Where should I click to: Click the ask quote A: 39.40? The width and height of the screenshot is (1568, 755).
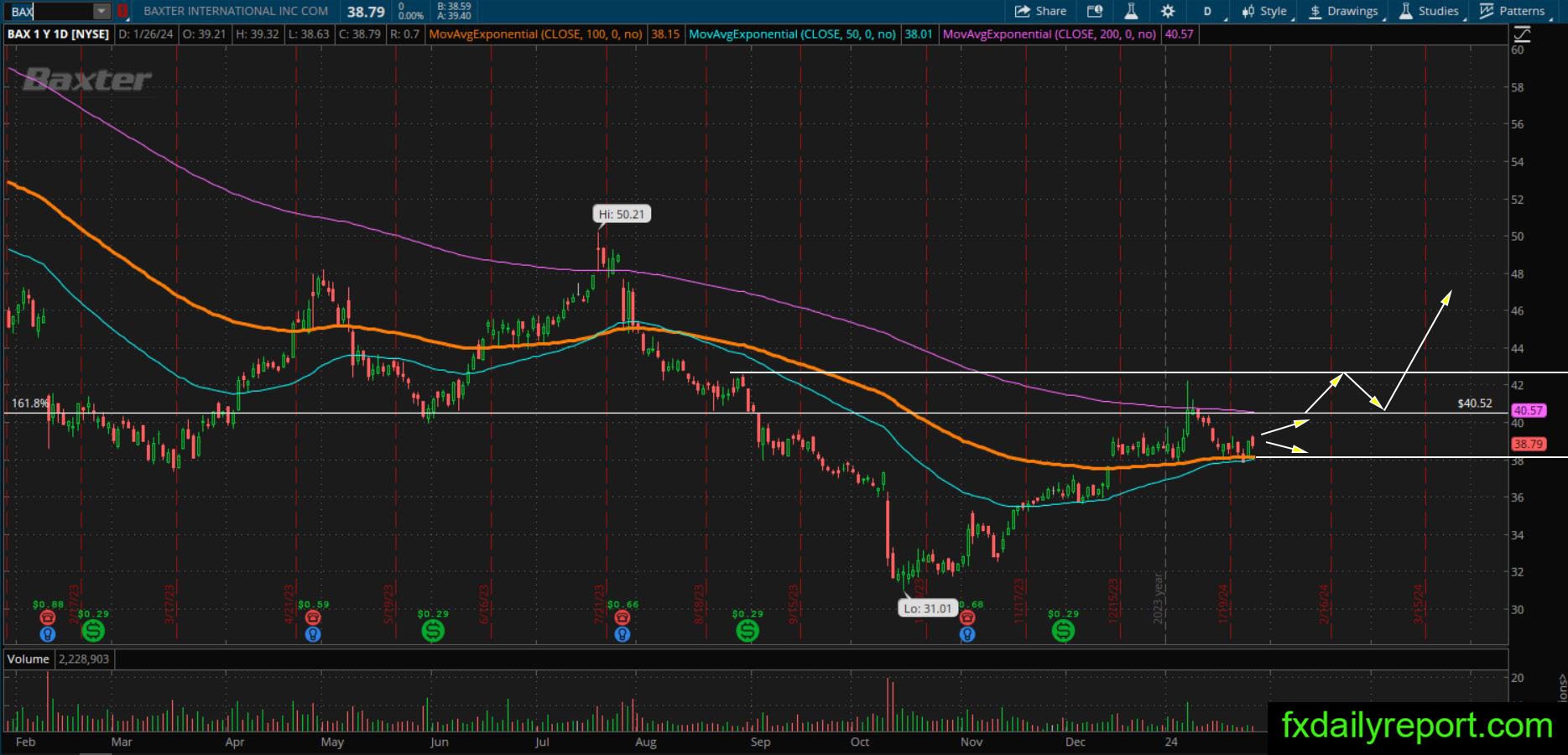(x=454, y=16)
